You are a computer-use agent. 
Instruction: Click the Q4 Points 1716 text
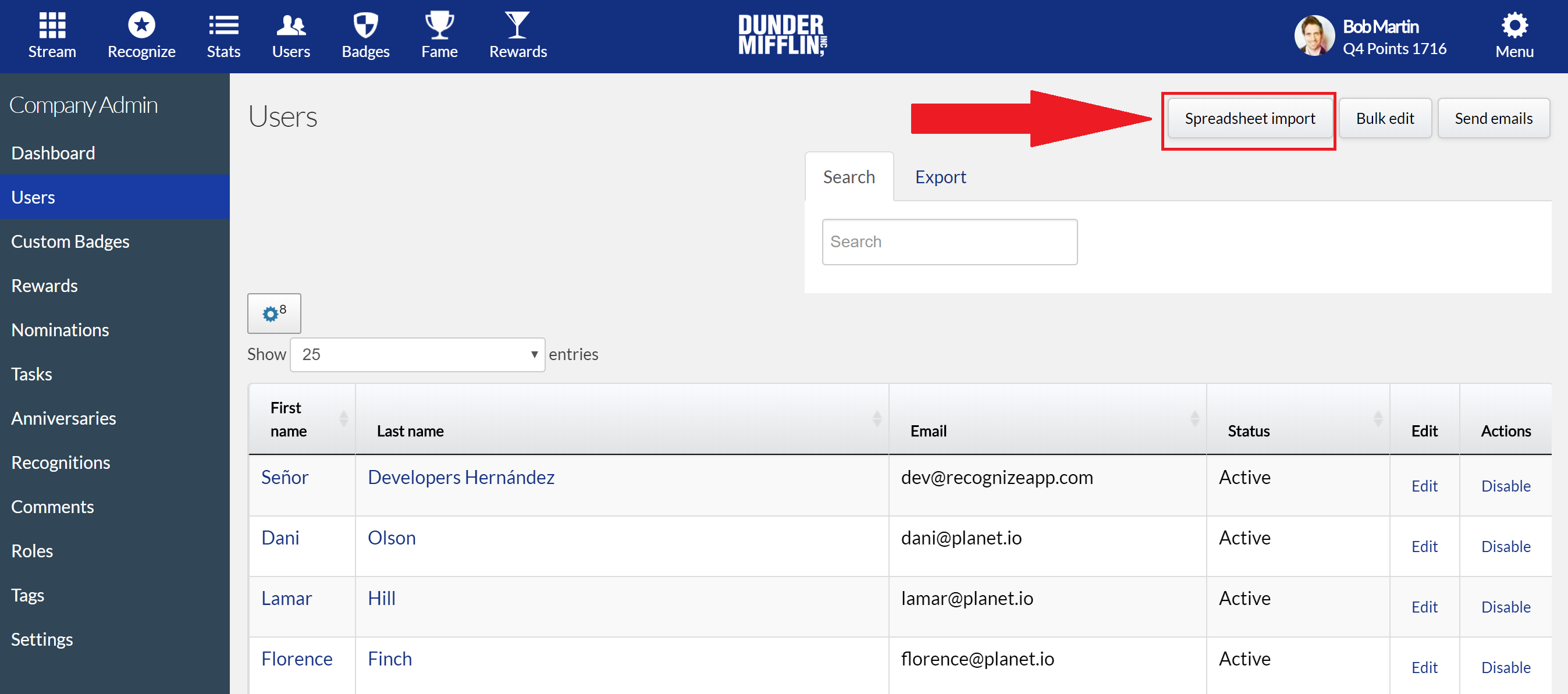(x=1395, y=49)
